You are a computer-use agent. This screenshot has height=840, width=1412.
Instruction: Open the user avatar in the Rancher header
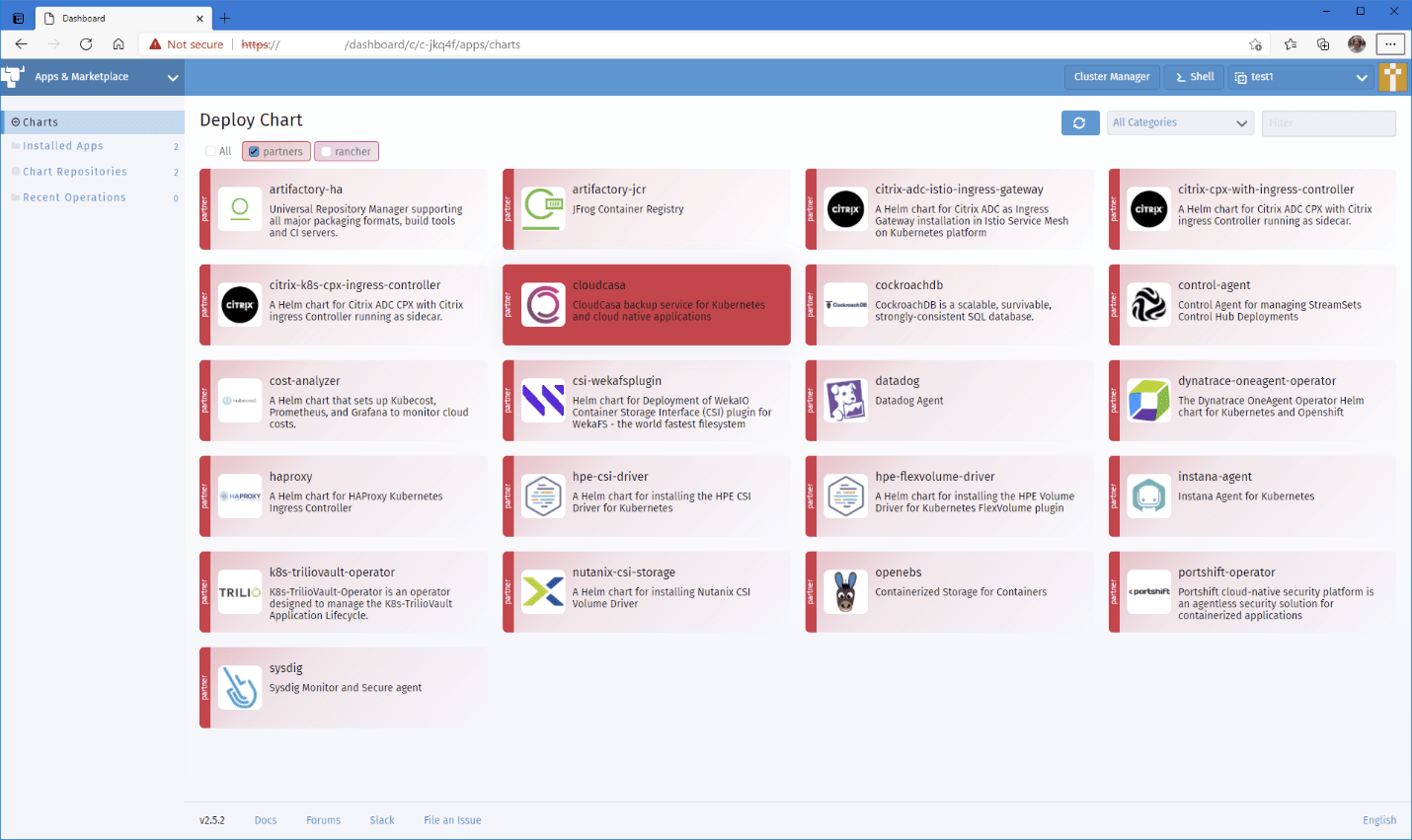pyautogui.click(x=1393, y=76)
